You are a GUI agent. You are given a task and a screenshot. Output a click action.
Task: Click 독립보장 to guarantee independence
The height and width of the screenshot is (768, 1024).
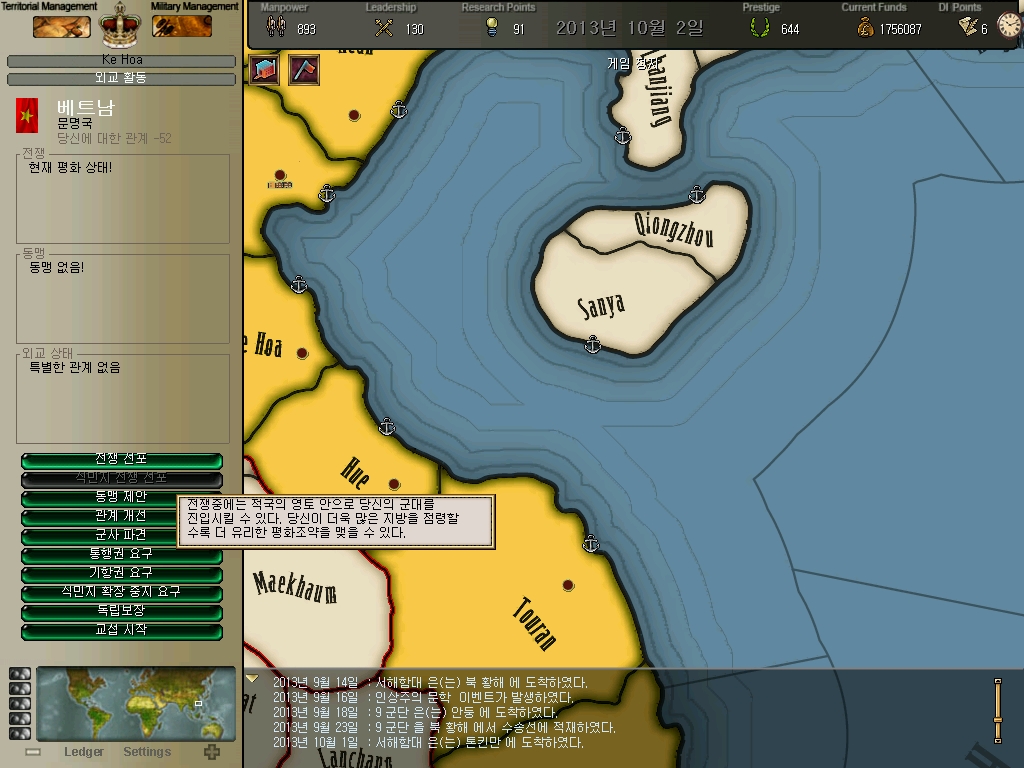click(x=121, y=611)
